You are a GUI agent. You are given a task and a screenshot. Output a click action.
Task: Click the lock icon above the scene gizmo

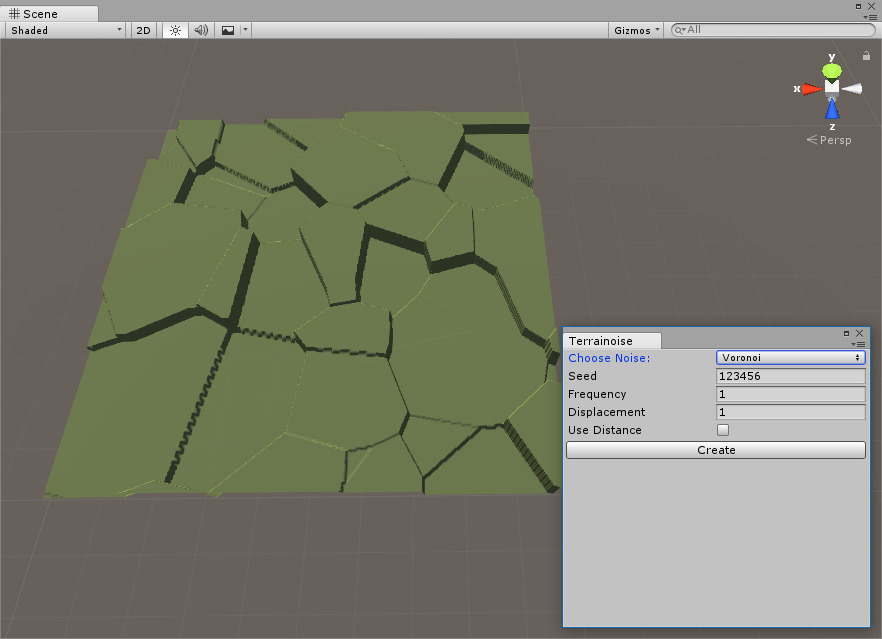point(866,57)
